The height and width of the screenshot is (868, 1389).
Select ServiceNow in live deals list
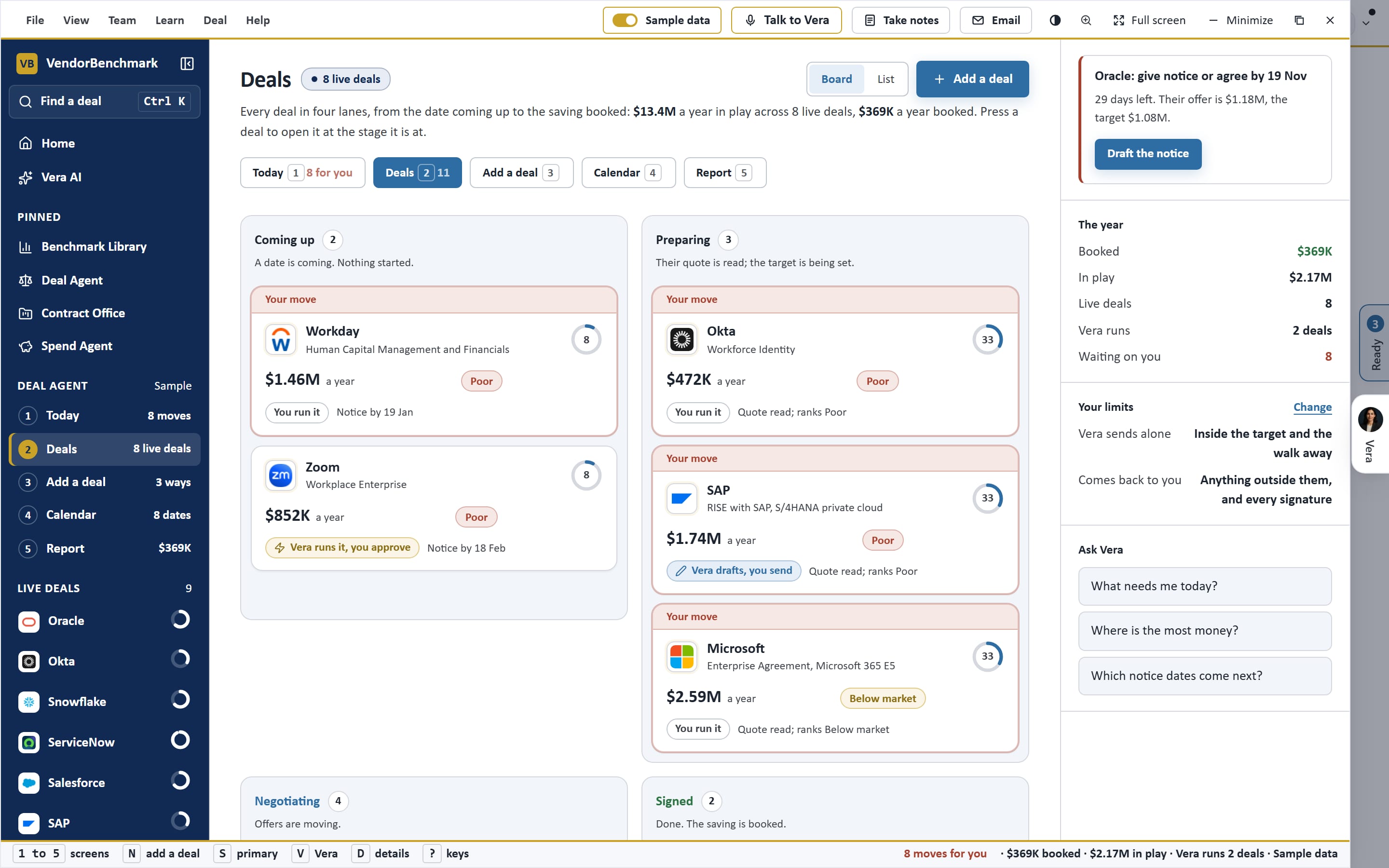105,742
